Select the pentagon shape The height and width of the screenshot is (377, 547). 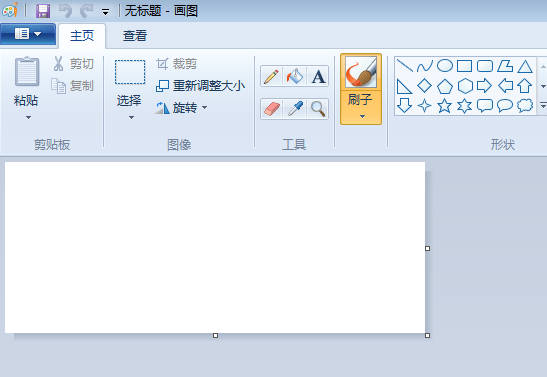pyautogui.click(x=445, y=86)
